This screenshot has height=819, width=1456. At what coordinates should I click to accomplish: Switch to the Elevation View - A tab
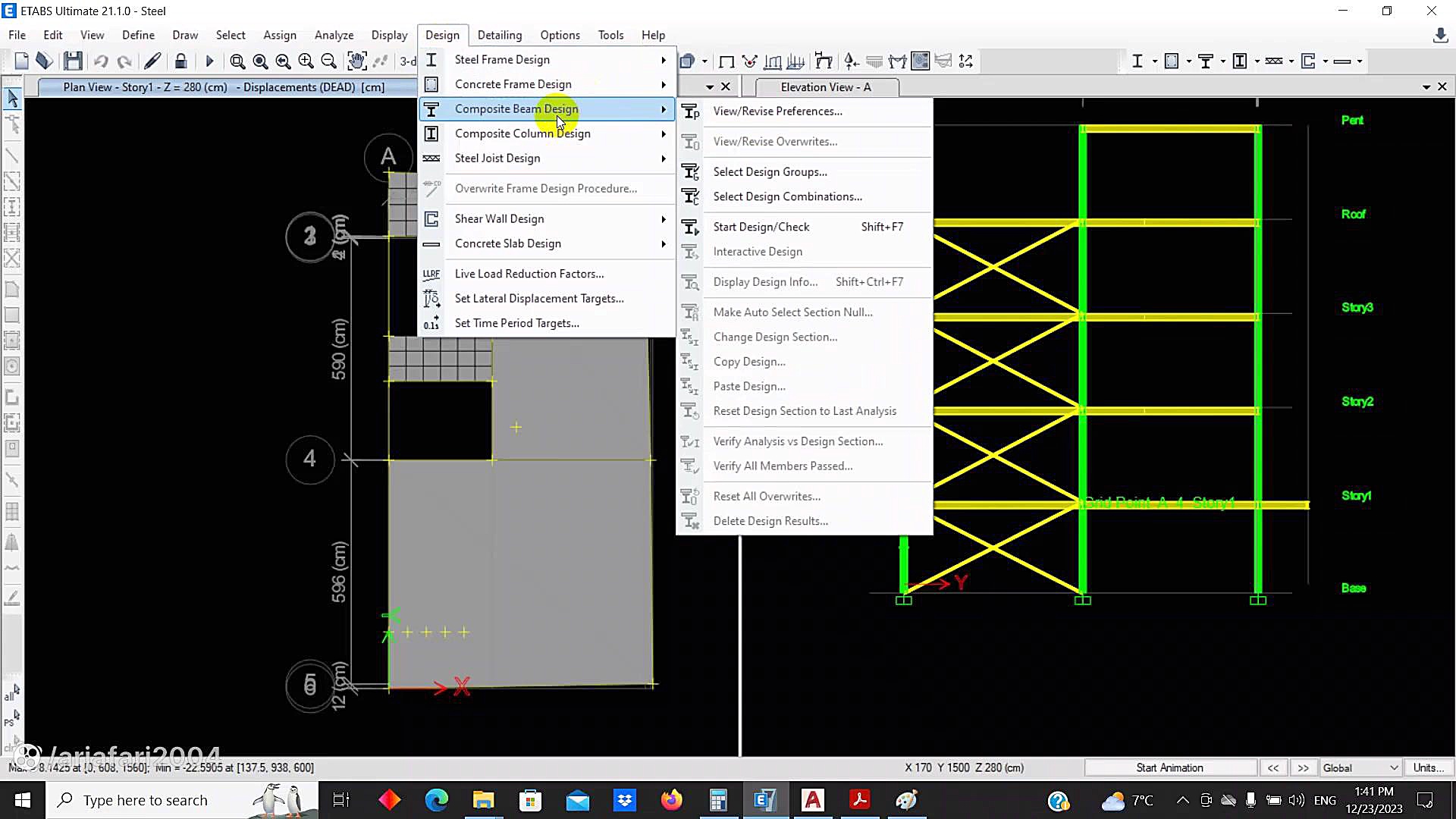[x=825, y=87]
